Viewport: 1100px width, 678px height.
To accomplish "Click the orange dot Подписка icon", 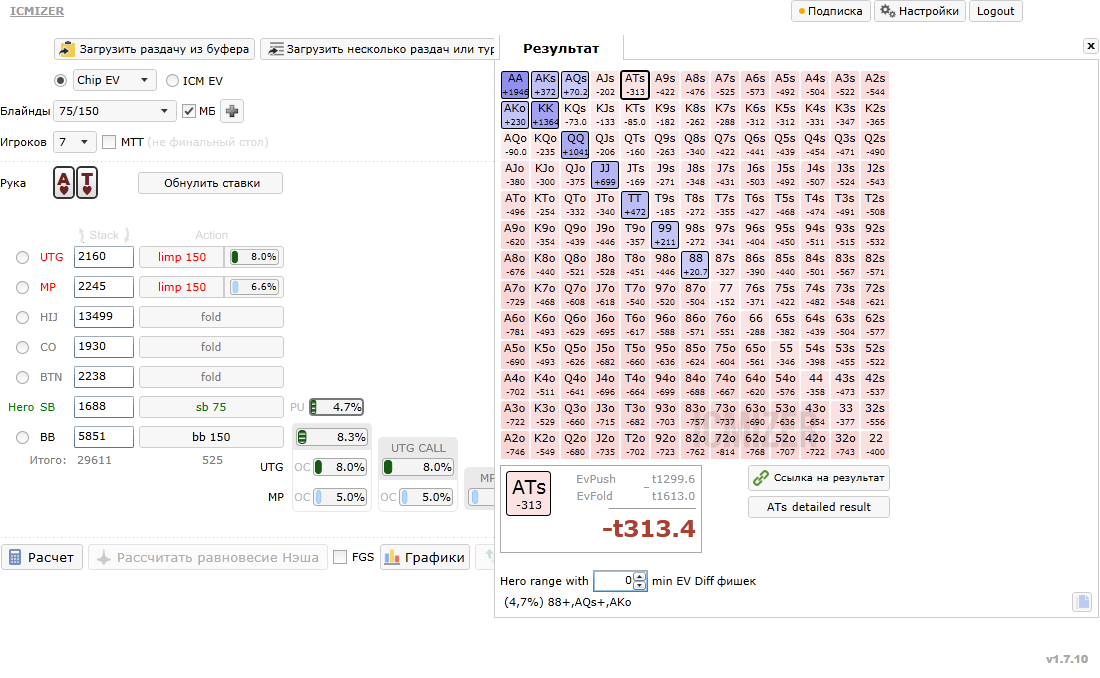I will pyautogui.click(x=802, y=11).
